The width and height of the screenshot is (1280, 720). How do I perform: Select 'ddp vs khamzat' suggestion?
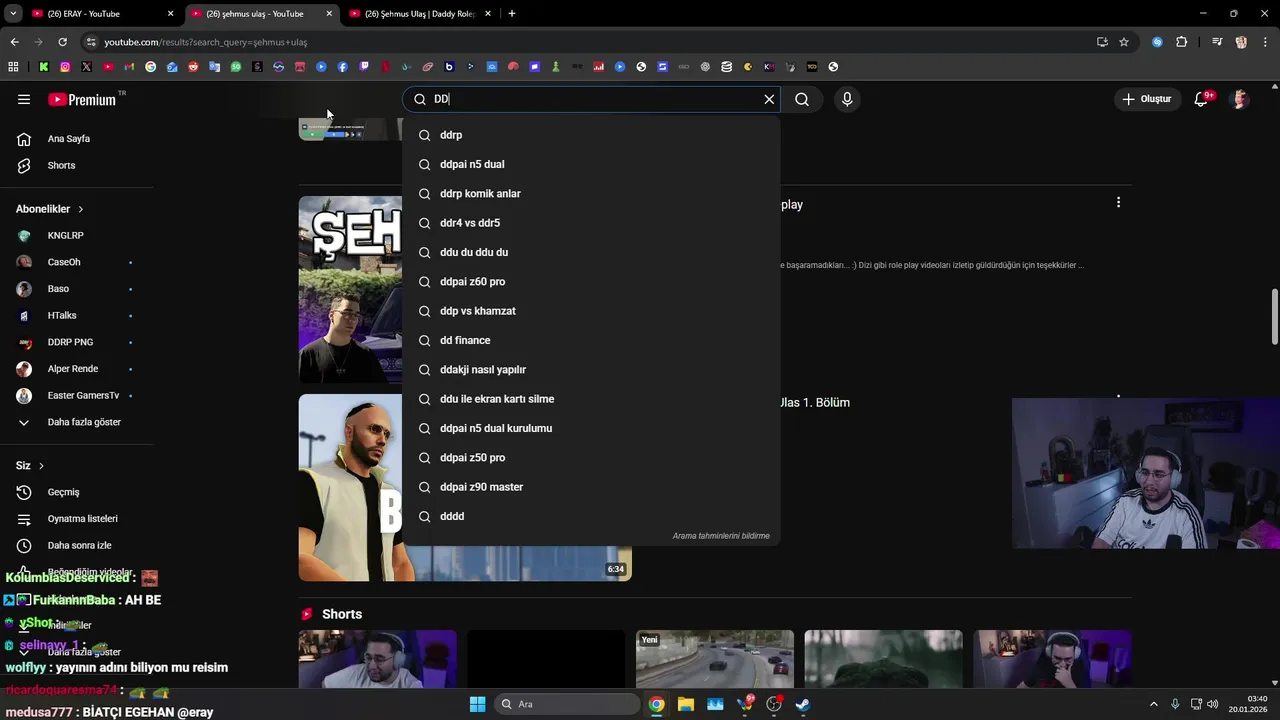(x=591, y=311)
